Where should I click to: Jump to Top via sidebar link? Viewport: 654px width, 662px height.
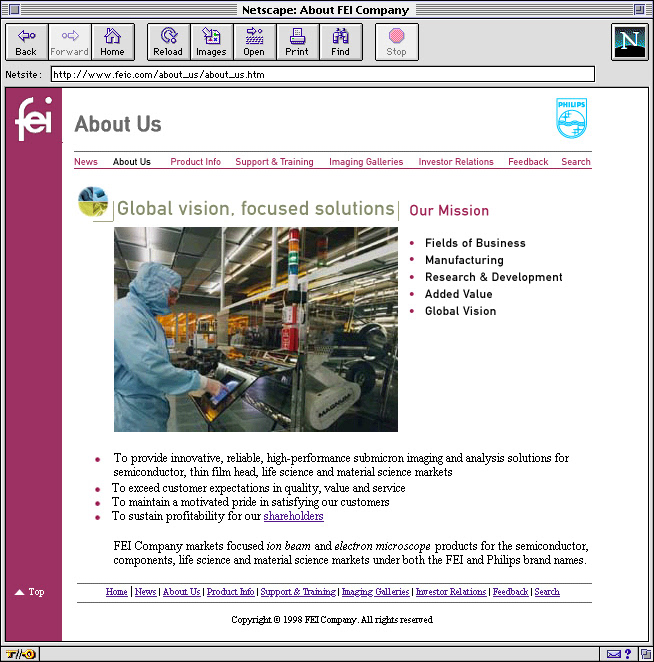(30, 592)
